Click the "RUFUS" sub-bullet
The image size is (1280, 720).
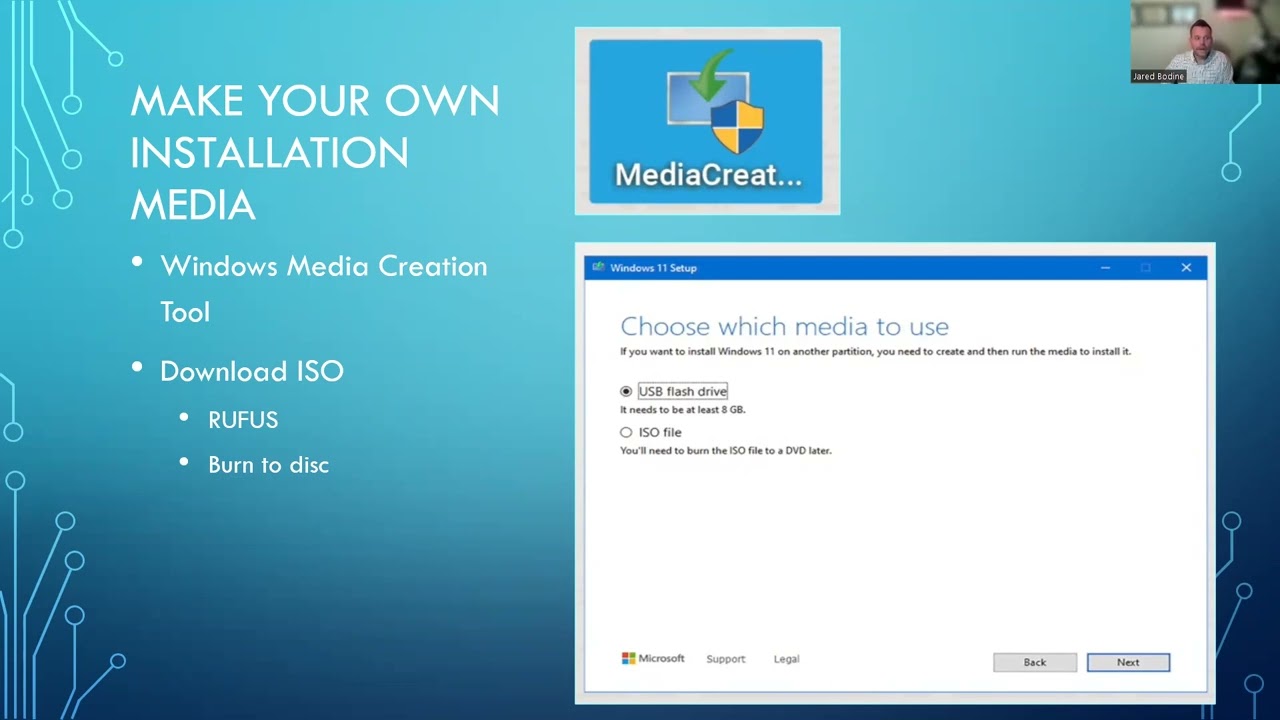pyautogui.click(x=243, y=420)
